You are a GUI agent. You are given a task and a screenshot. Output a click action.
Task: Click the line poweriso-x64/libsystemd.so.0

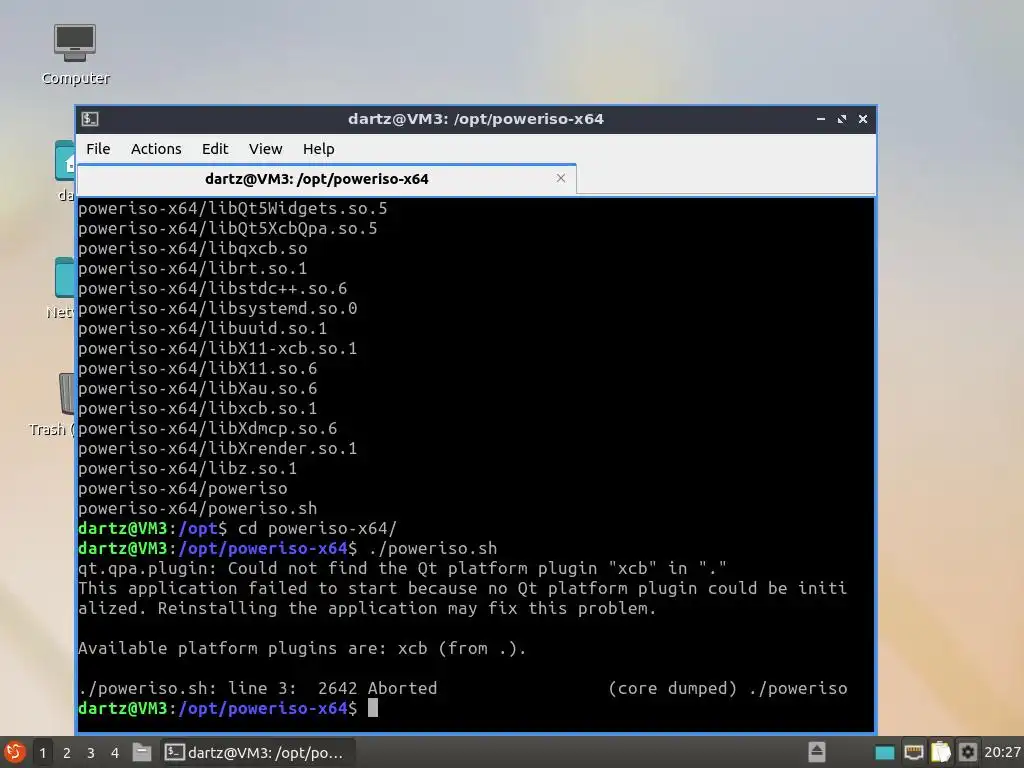(x=217, y=308)
